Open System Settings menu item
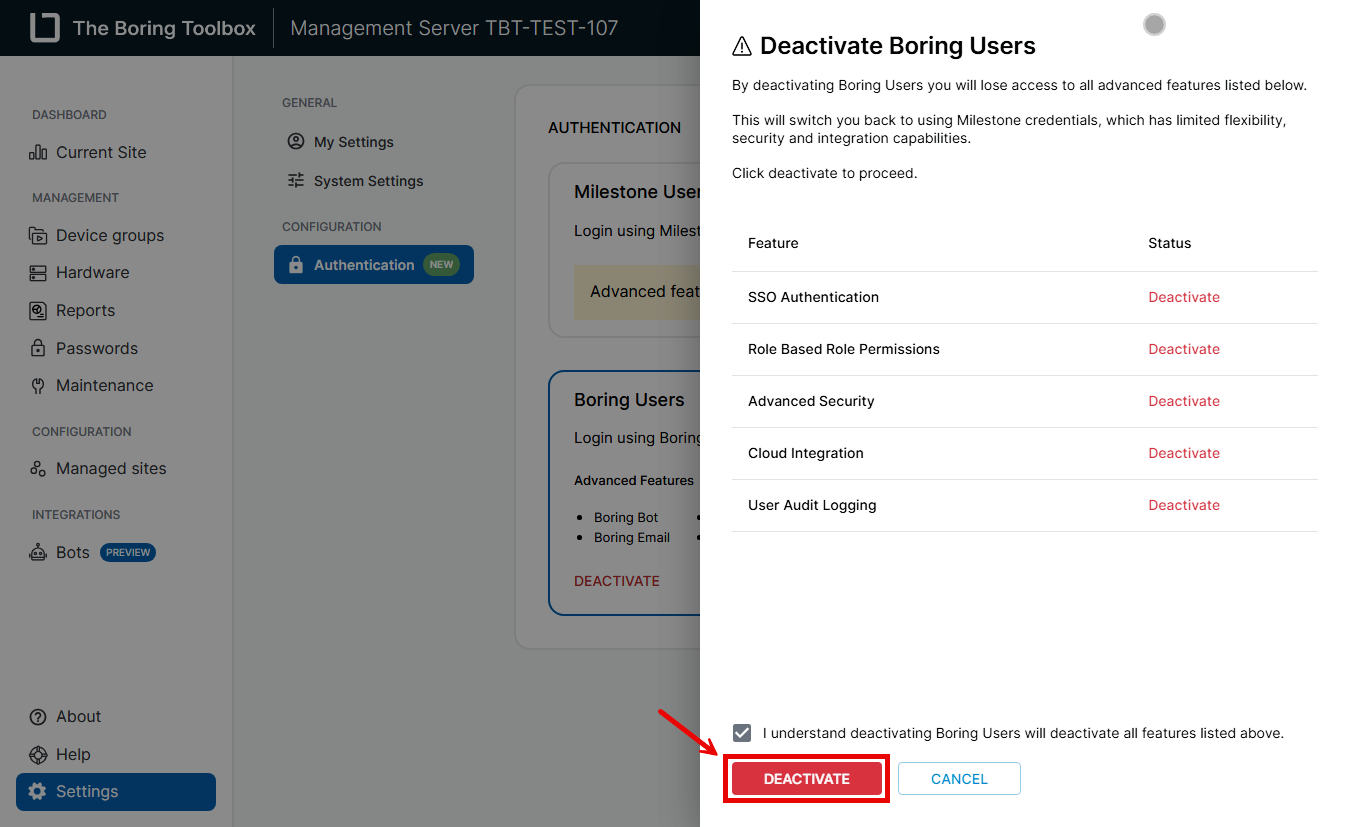 click(x=368, y=181)
